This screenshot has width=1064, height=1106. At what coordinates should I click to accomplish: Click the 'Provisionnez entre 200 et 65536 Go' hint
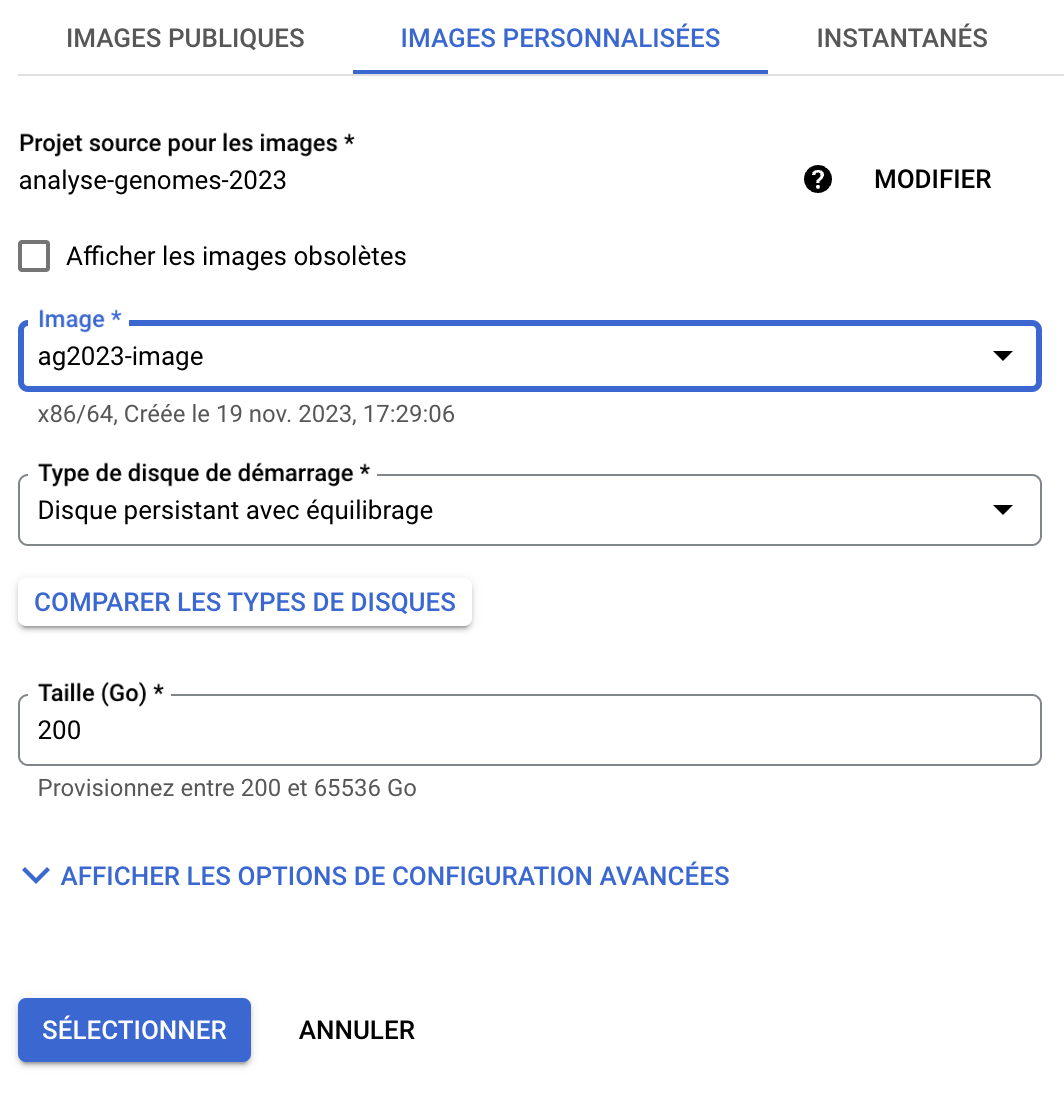click(227, 788)
